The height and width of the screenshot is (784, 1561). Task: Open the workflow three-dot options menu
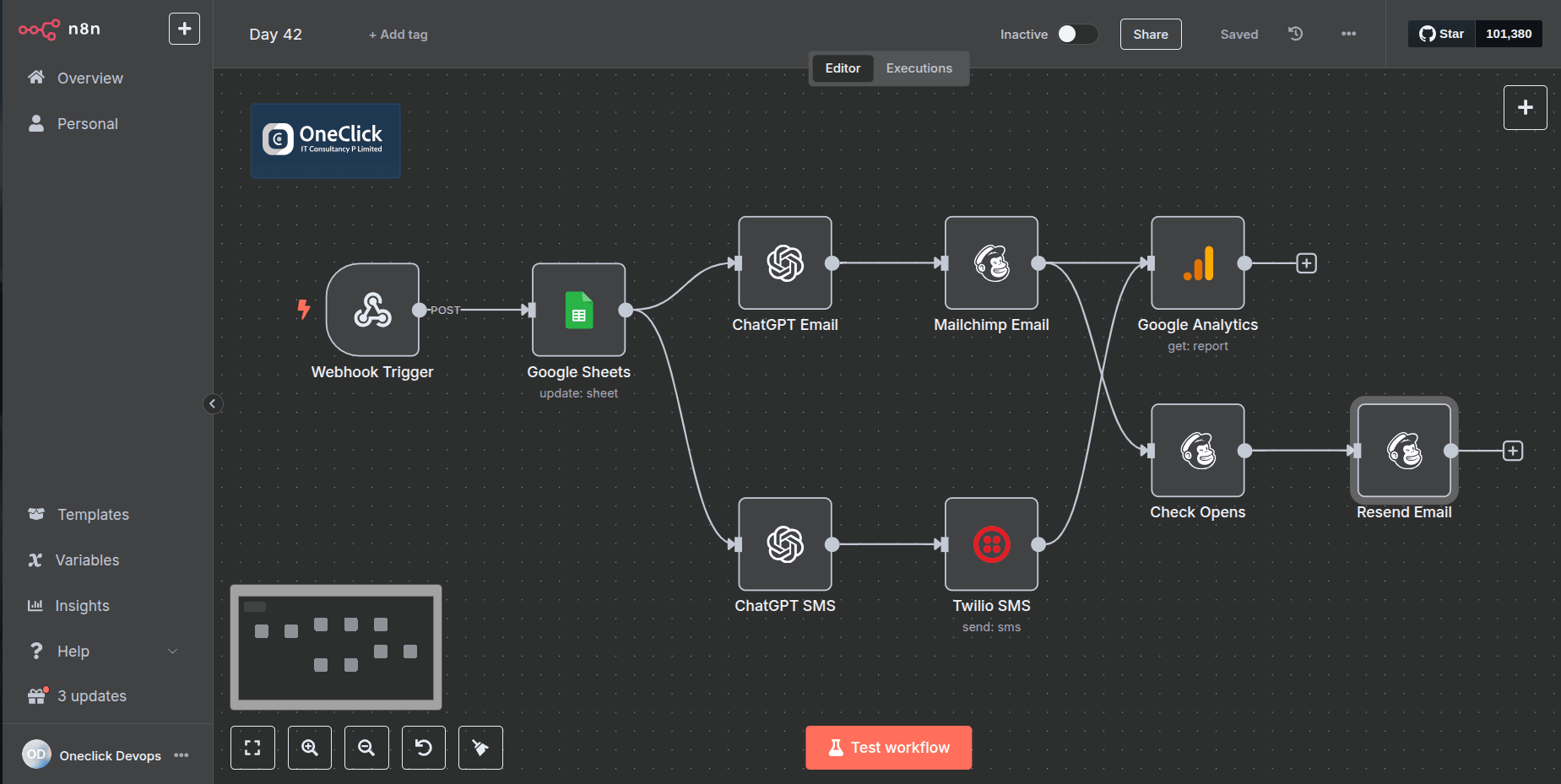[1348, 34]
